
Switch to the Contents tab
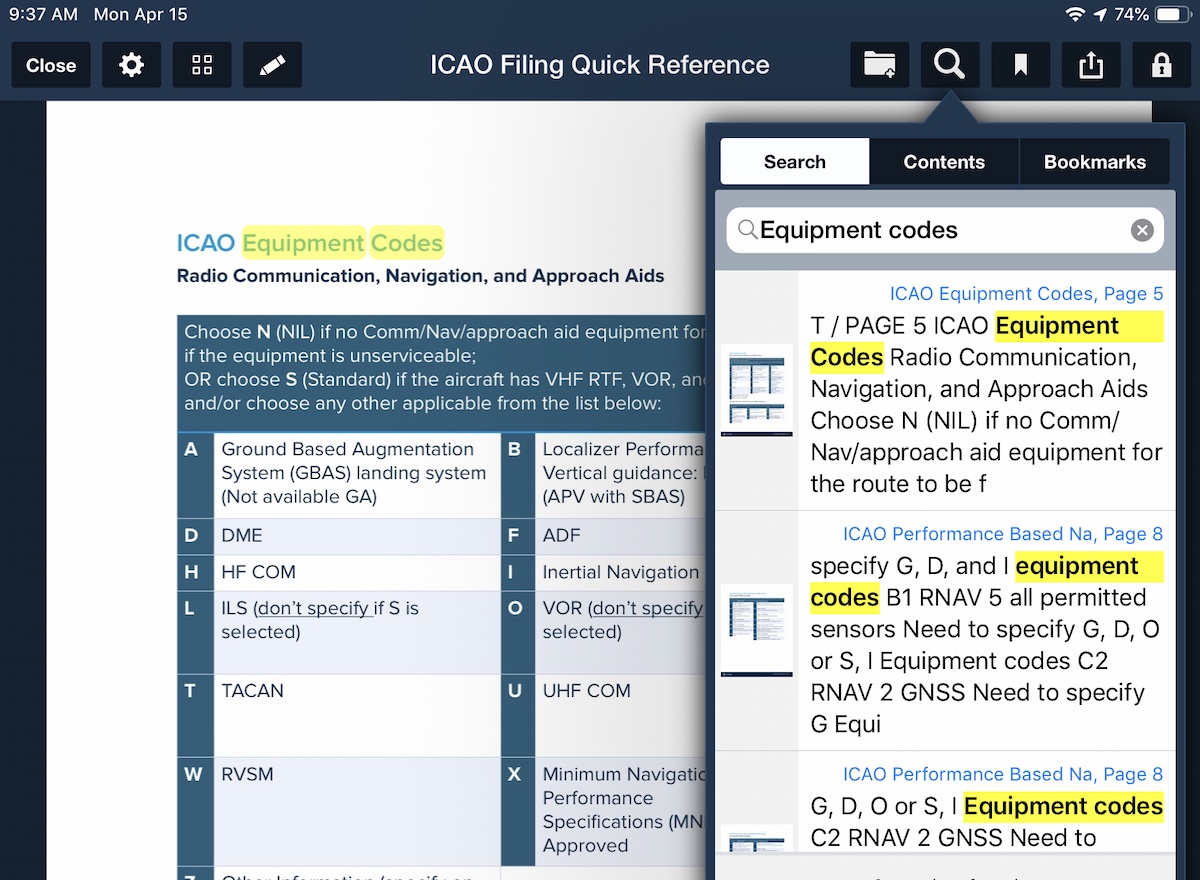(944, 162)
